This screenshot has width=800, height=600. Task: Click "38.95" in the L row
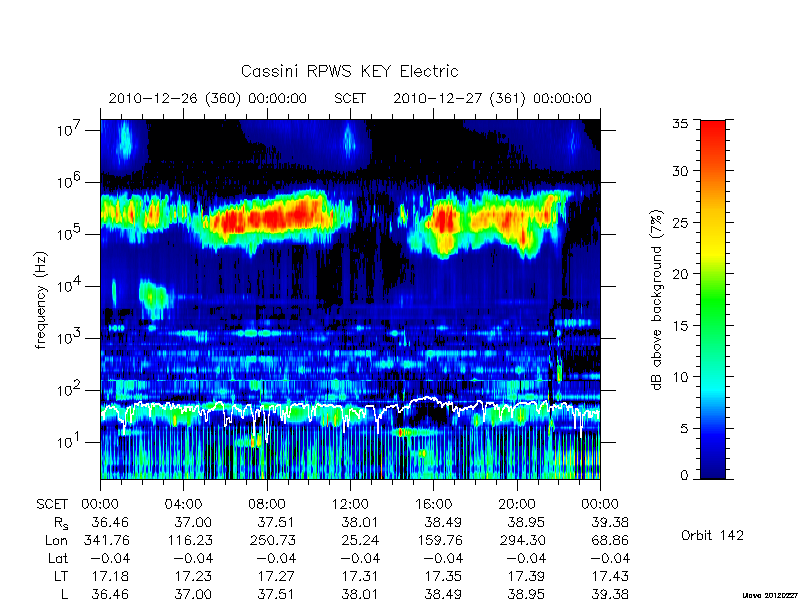pyautogui.click(x=526, y=594)
